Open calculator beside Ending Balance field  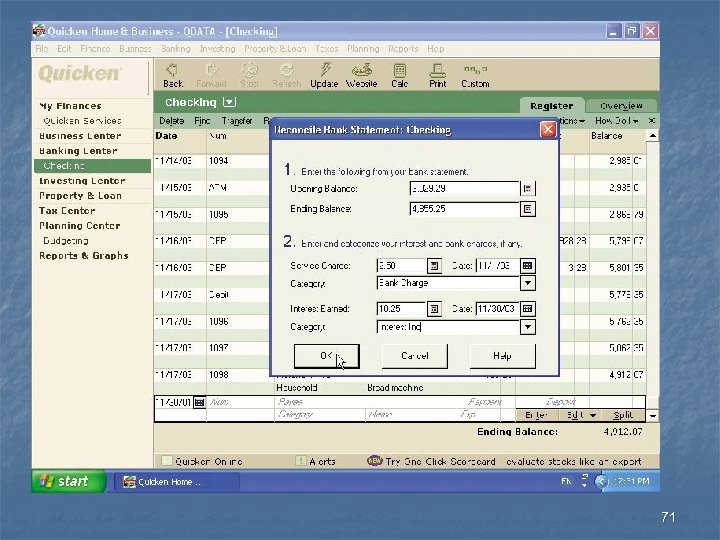point(528,209)
